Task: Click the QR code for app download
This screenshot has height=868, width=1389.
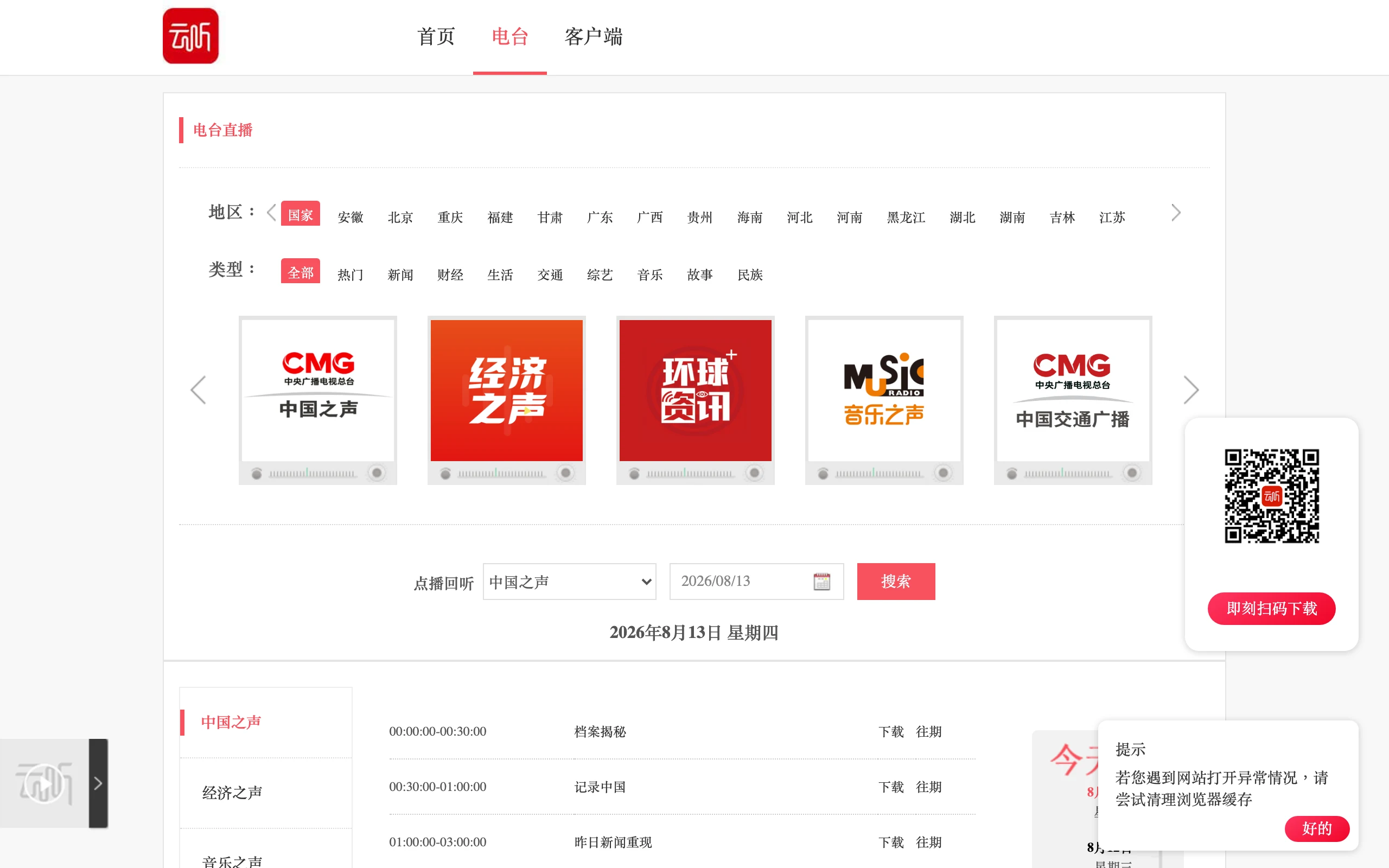Action: 1272,496
